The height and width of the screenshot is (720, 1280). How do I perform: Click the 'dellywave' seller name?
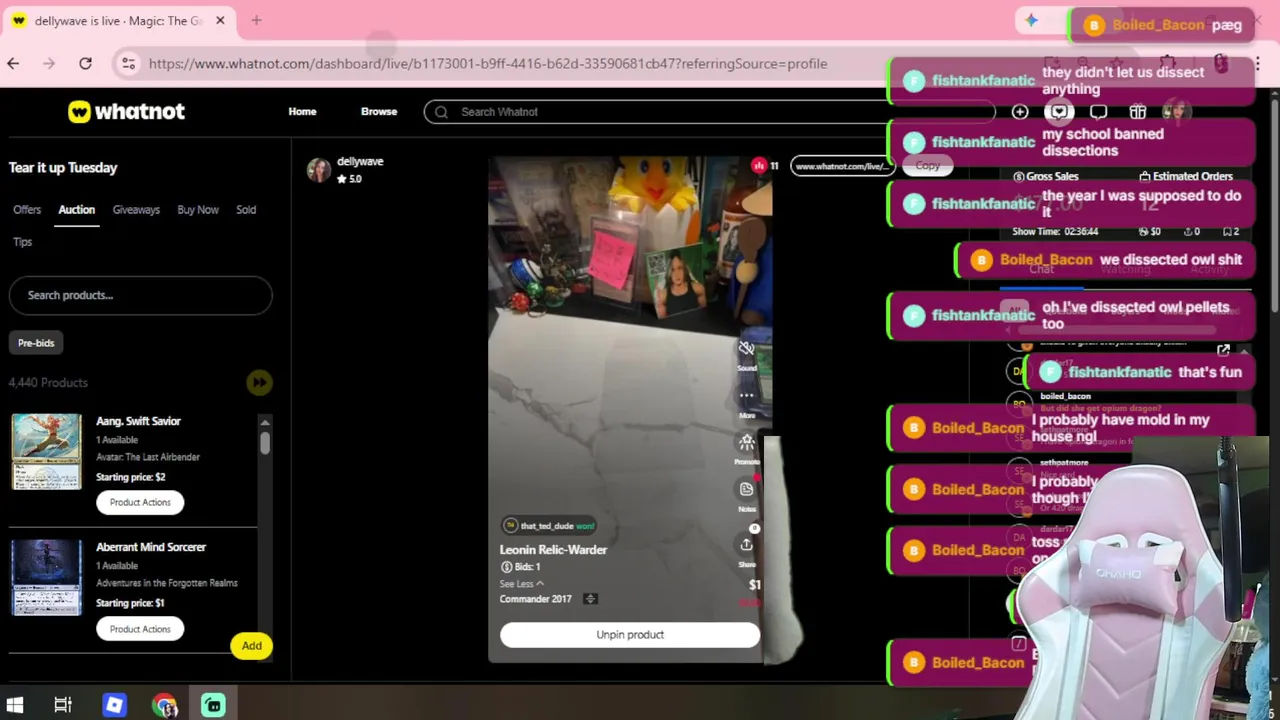[x=360, y=161]
